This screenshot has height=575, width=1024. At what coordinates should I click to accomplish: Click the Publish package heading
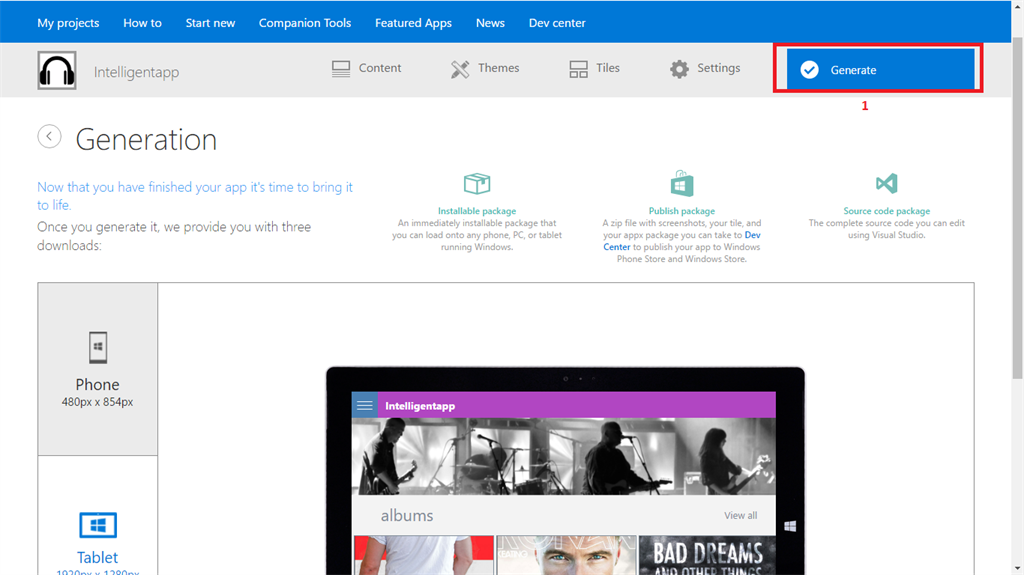pyautogui.click(x=682, y=211)
